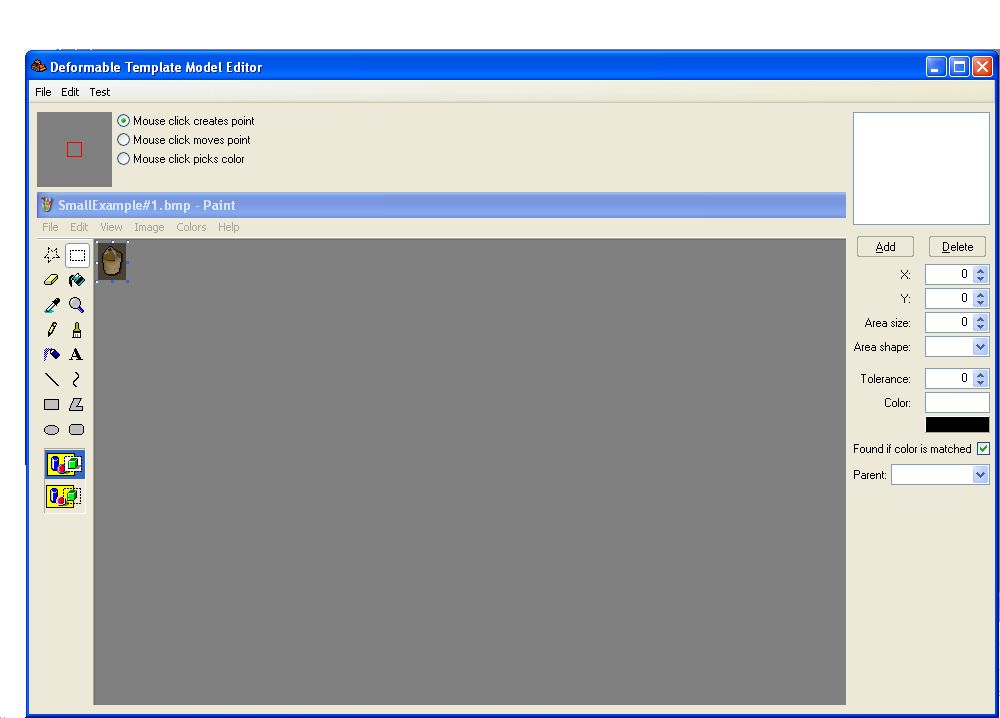
Task: Select the Ellipse shape tool
Action: tap(52, 430)
